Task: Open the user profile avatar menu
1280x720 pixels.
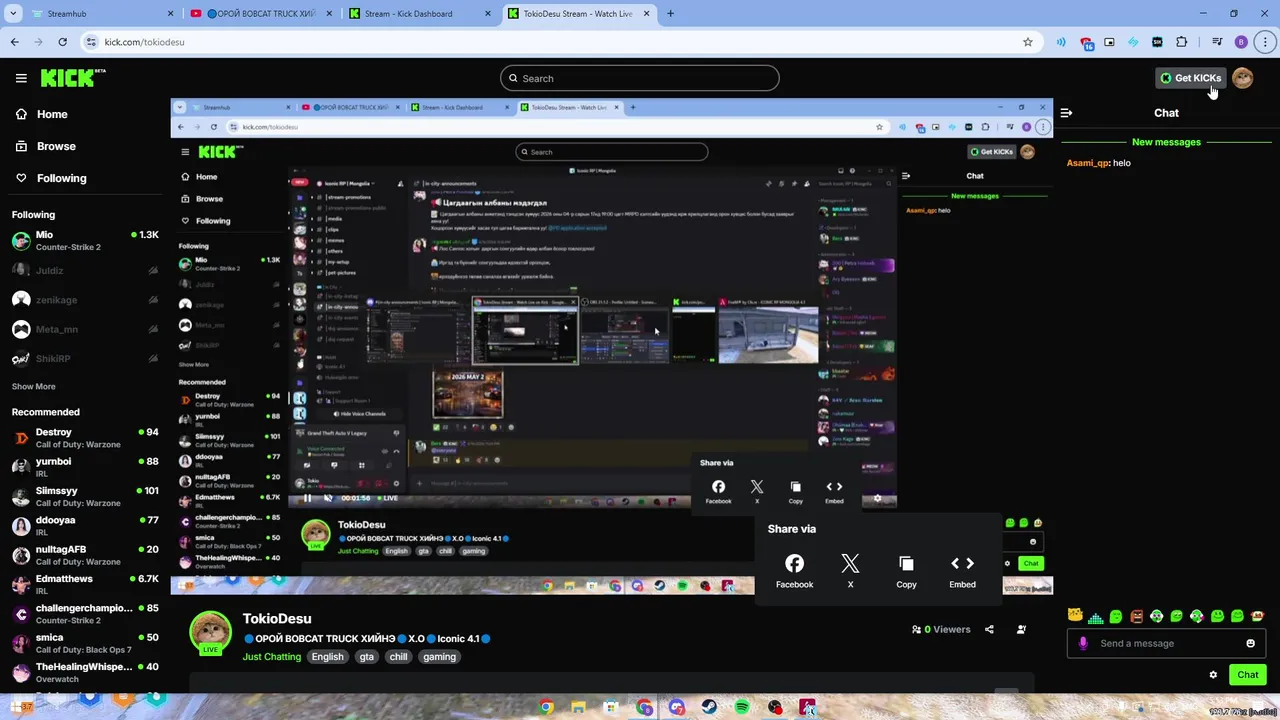Action: pos(1243,78)
